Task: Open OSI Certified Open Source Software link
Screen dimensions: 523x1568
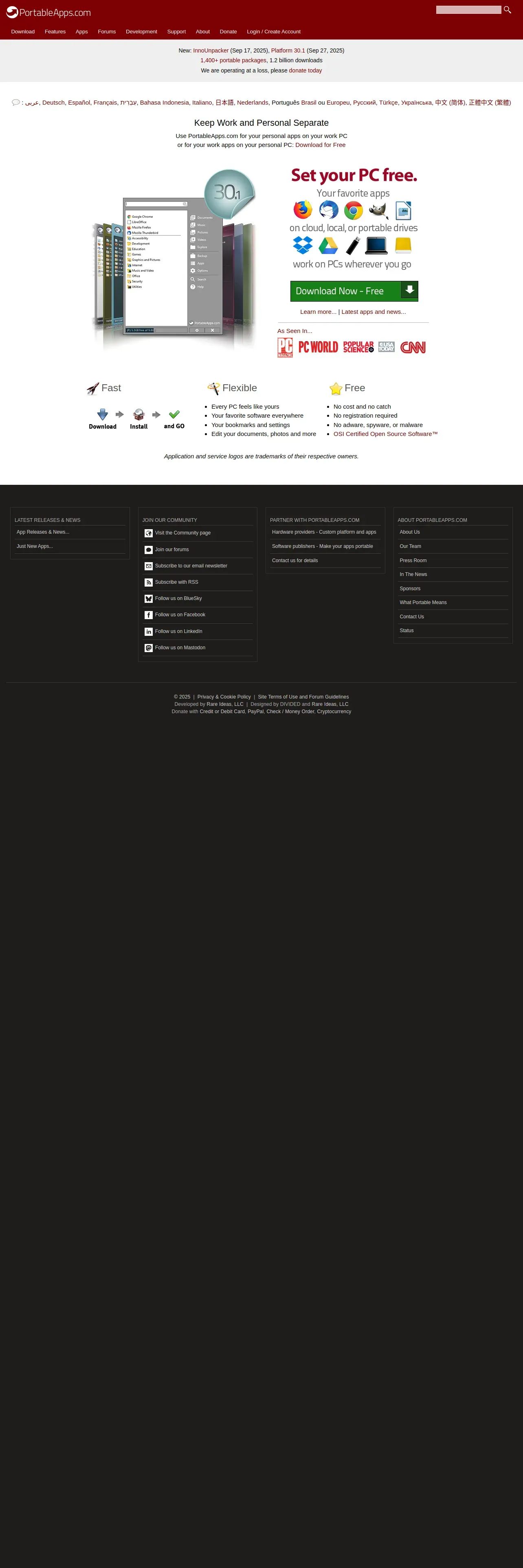Action: (x=385, y=434)
